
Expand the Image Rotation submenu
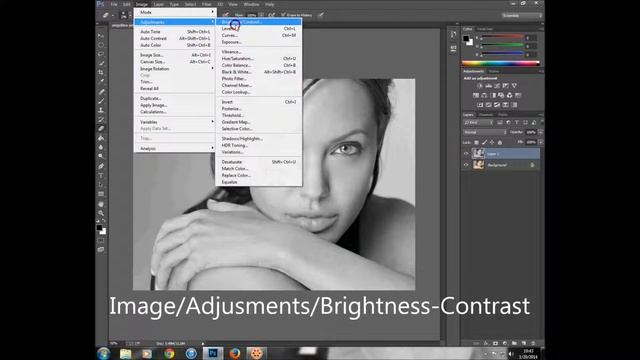point(175,69)
